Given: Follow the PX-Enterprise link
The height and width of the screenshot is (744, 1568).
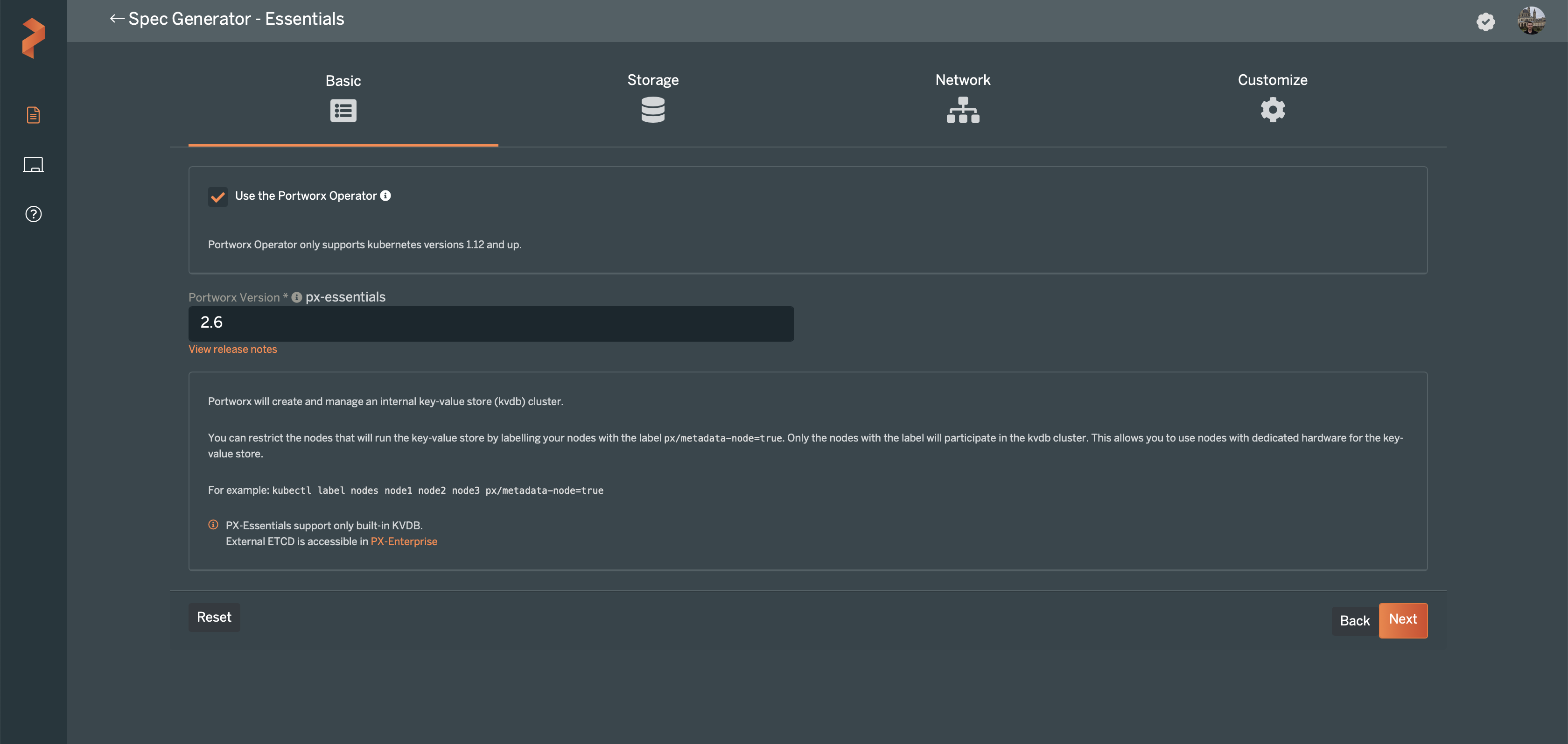Looking at the screenshot, I should coord(404,541).
